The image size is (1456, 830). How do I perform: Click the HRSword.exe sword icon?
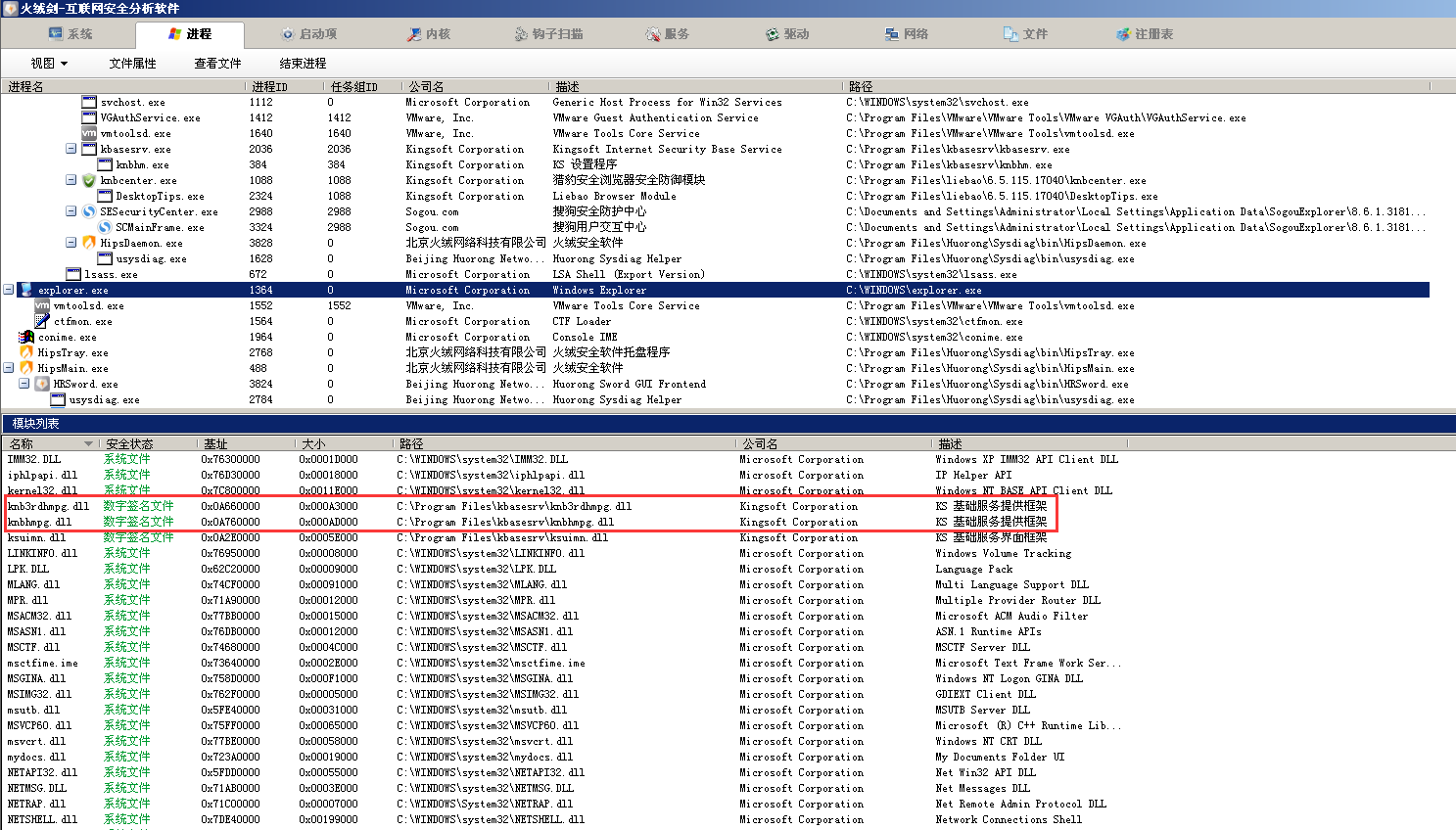click(42, 384)
